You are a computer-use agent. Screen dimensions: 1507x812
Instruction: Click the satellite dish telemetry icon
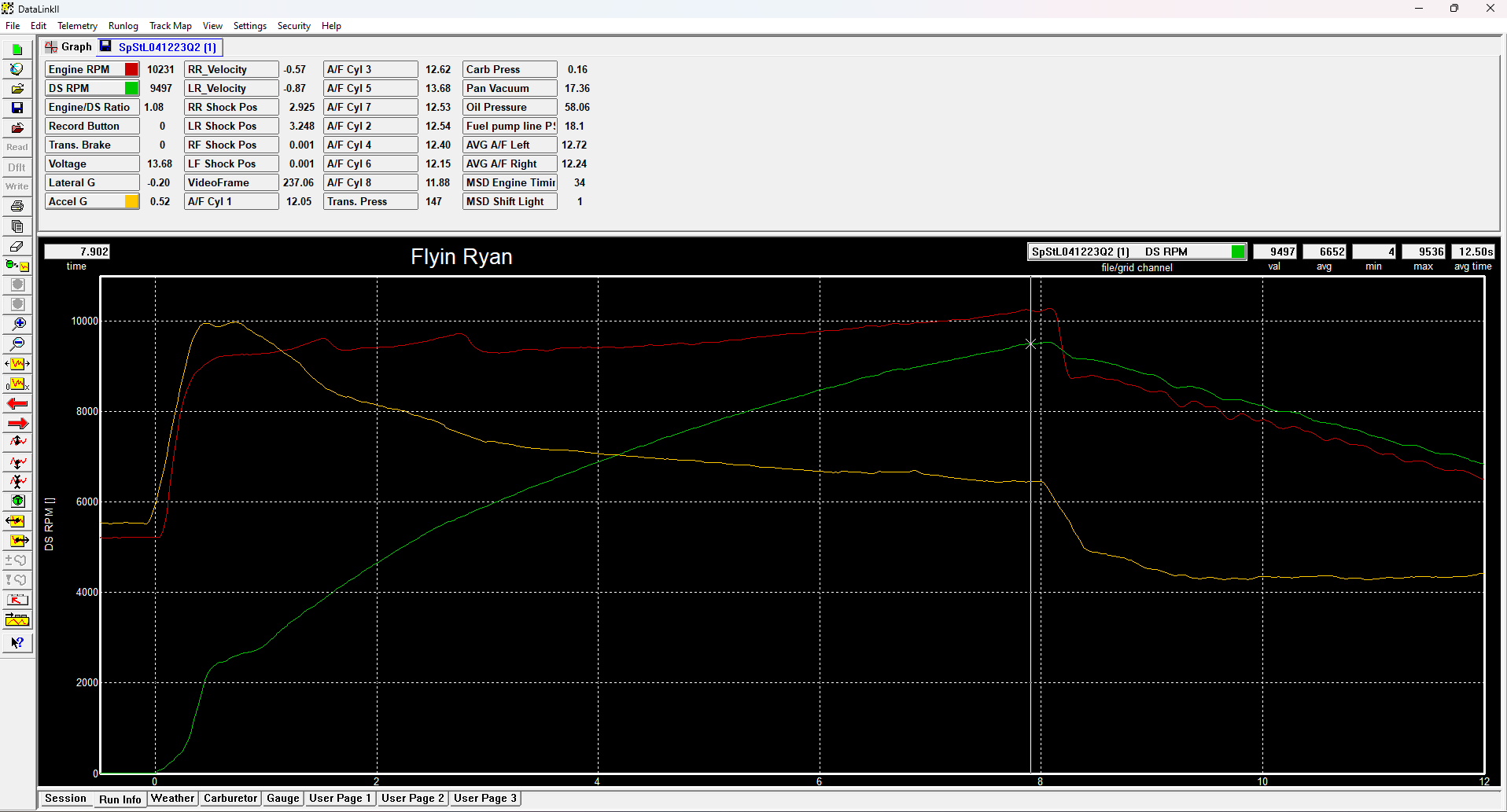tap(17, 69)
